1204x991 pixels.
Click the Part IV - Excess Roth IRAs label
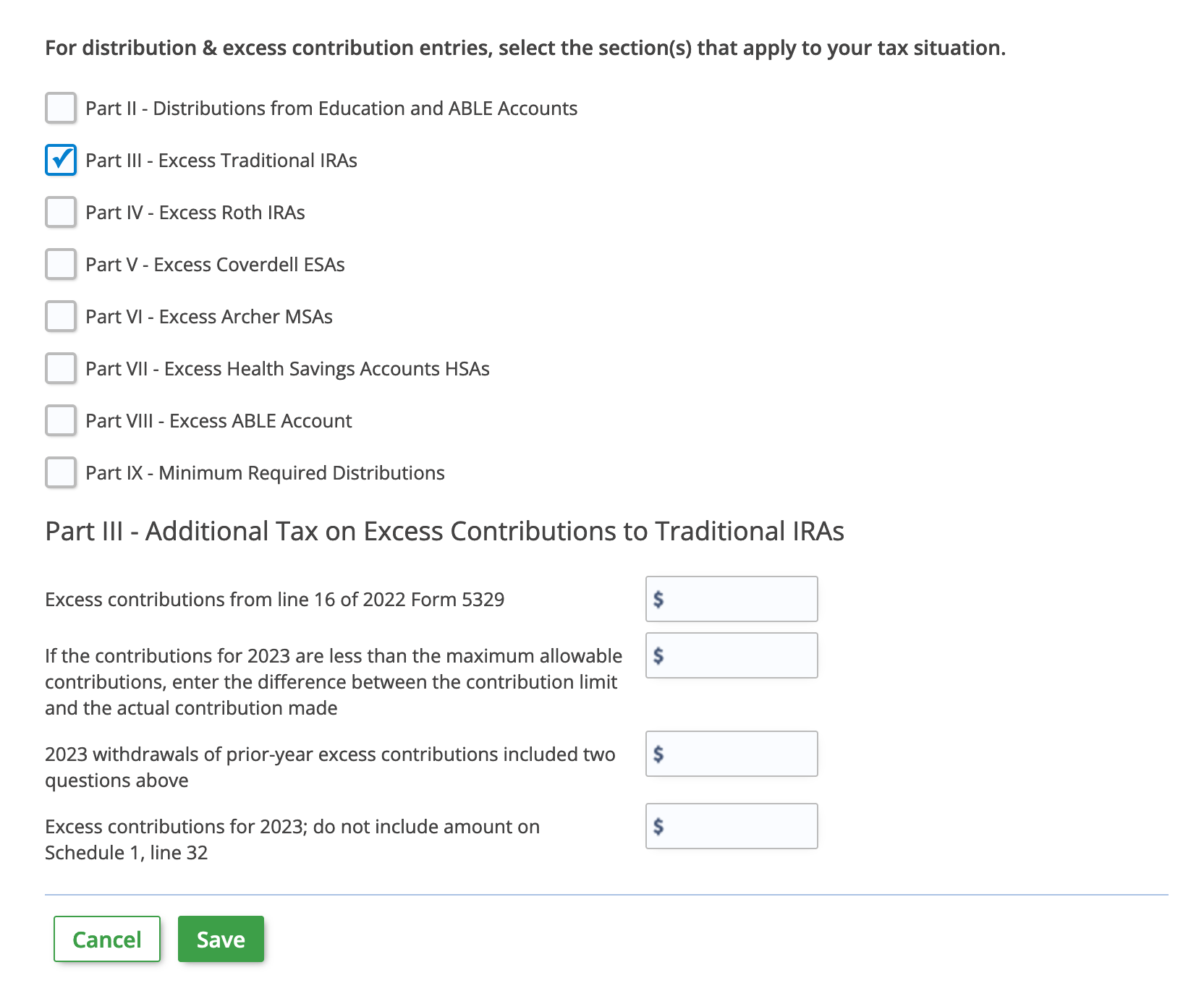(195, 212)
